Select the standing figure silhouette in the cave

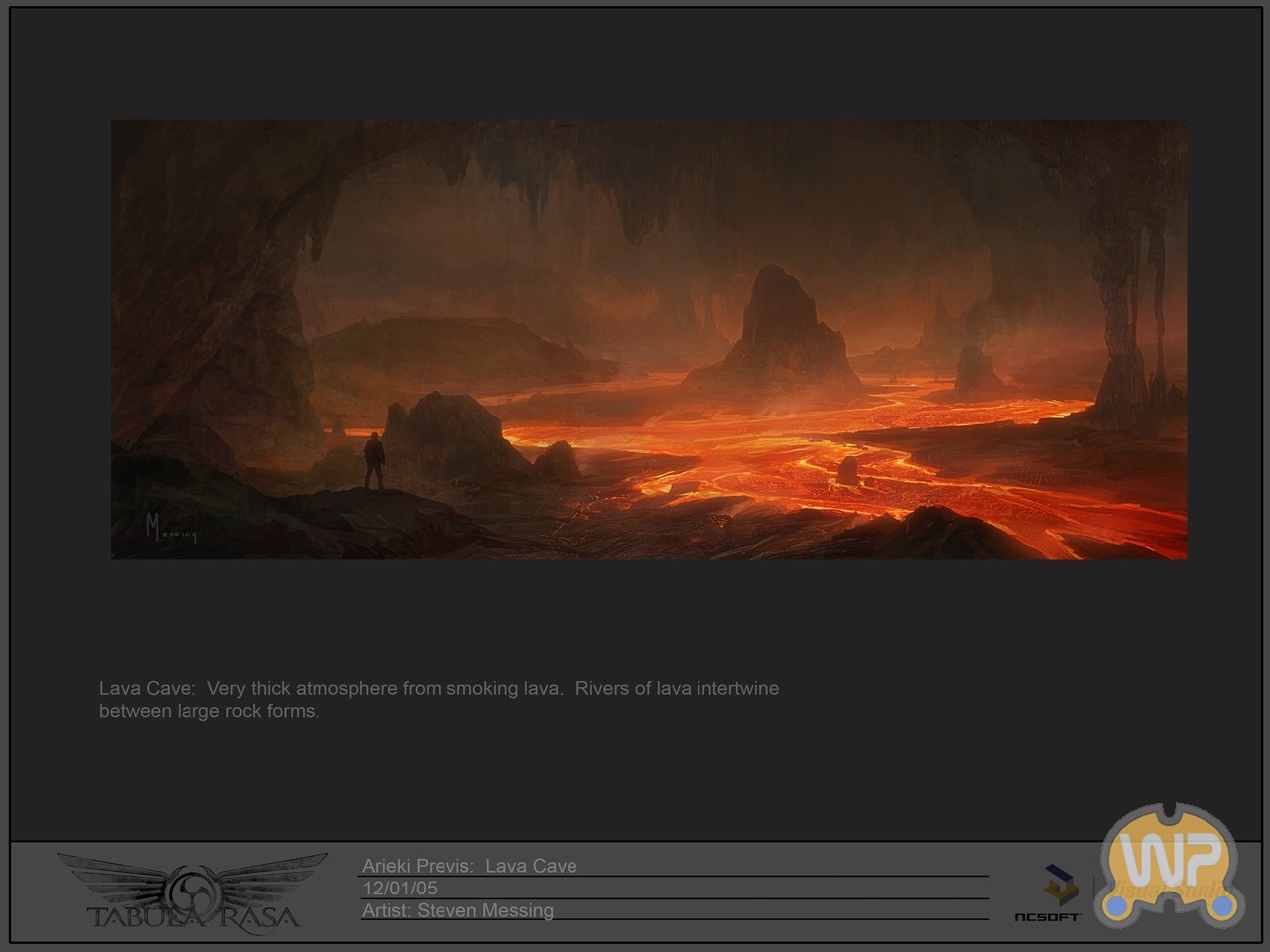click(373, 460)
